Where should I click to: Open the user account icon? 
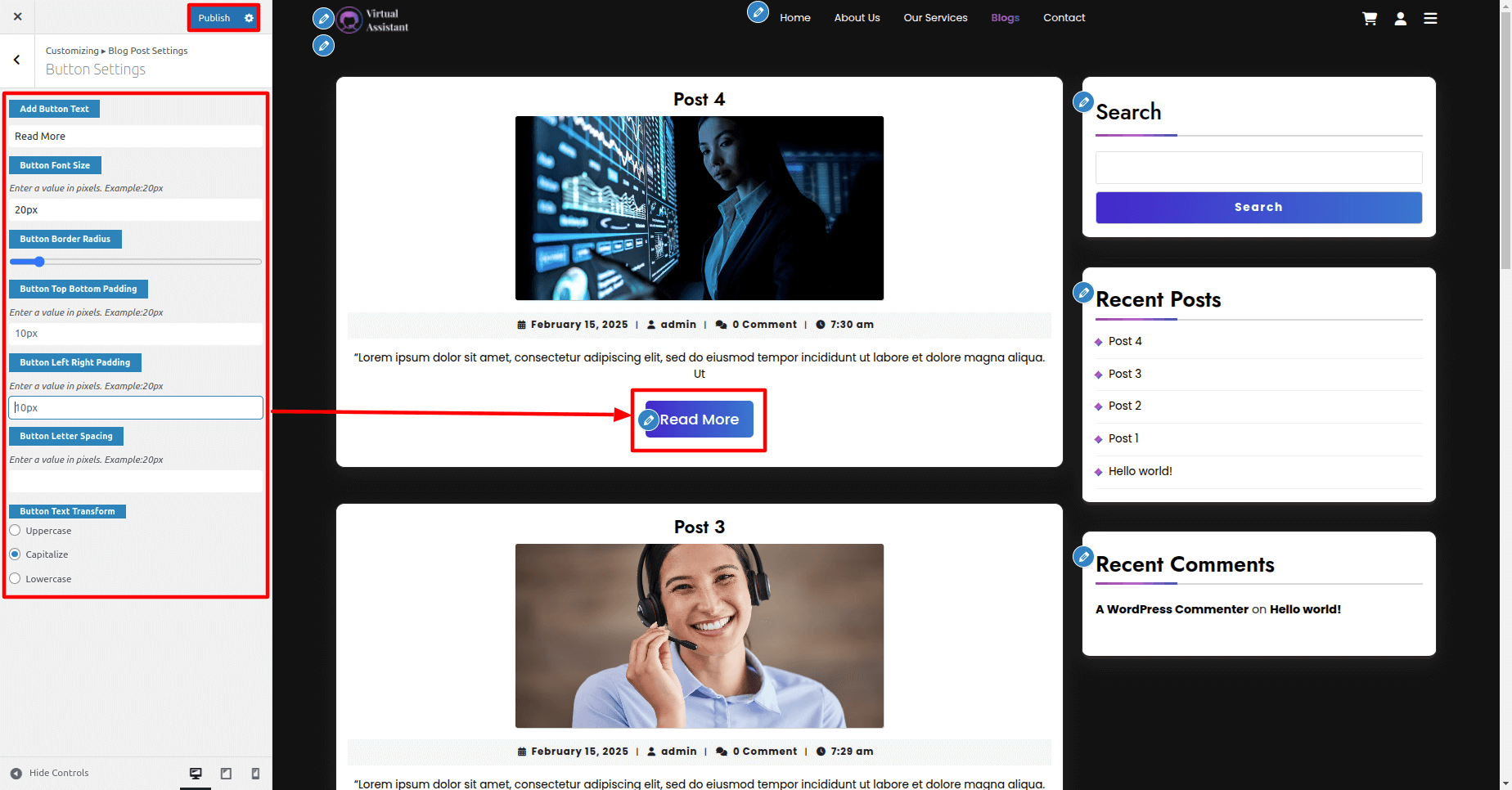point(1401,18)
